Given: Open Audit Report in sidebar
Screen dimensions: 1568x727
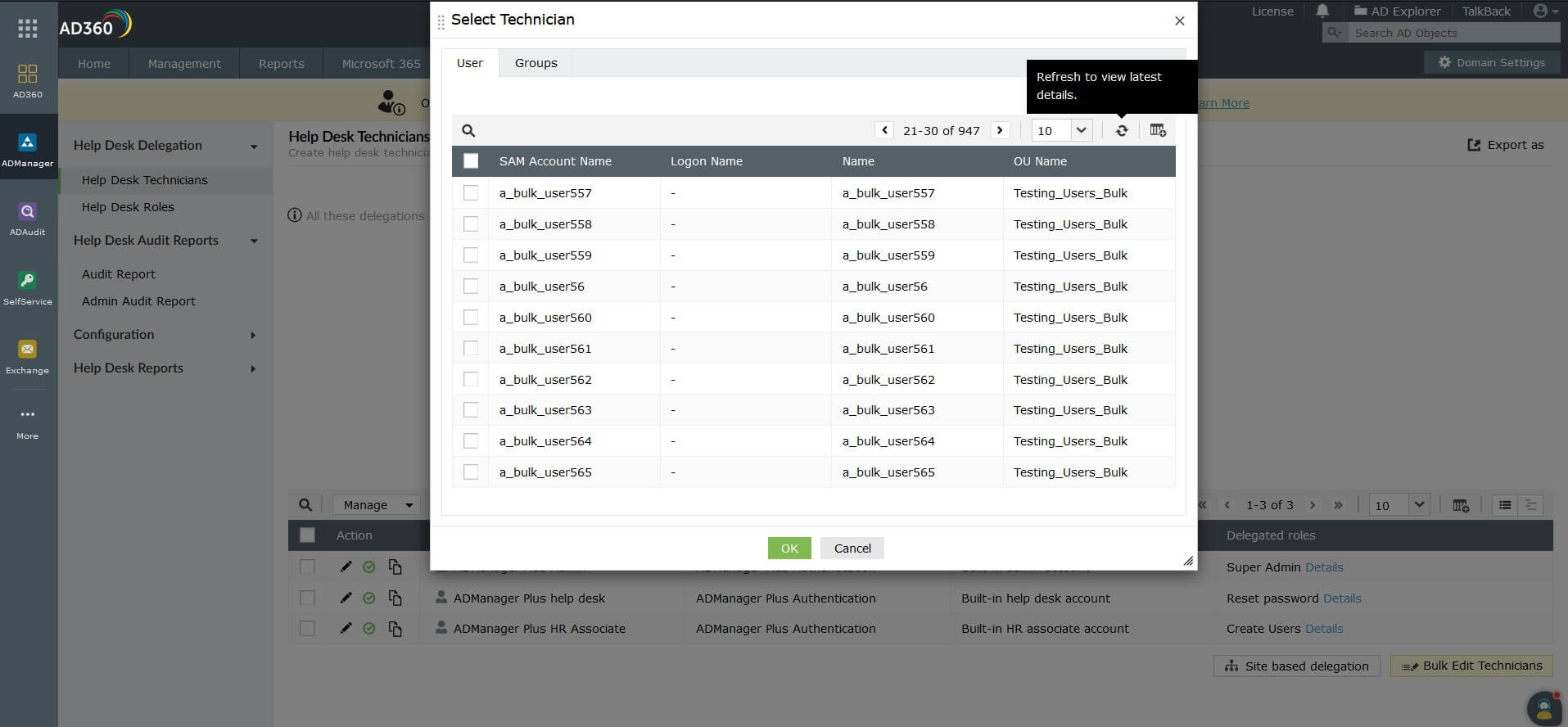Looking at the screenshot, I should tap(118, 274).
